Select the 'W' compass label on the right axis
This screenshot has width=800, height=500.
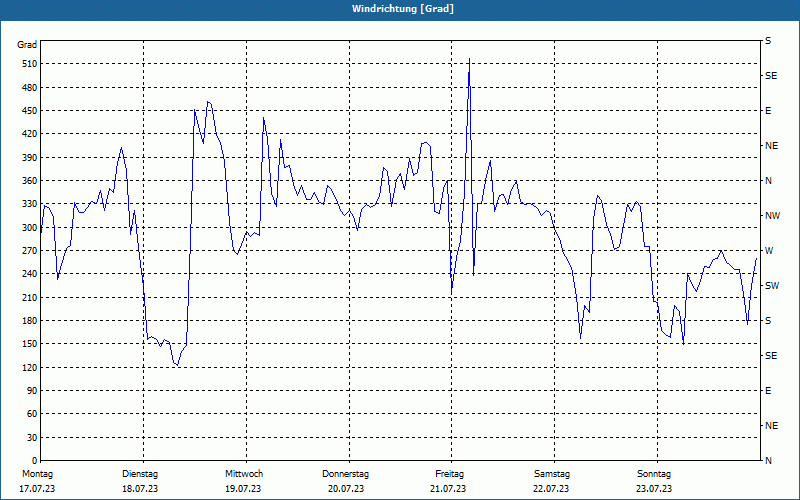[x=769, y=251]
